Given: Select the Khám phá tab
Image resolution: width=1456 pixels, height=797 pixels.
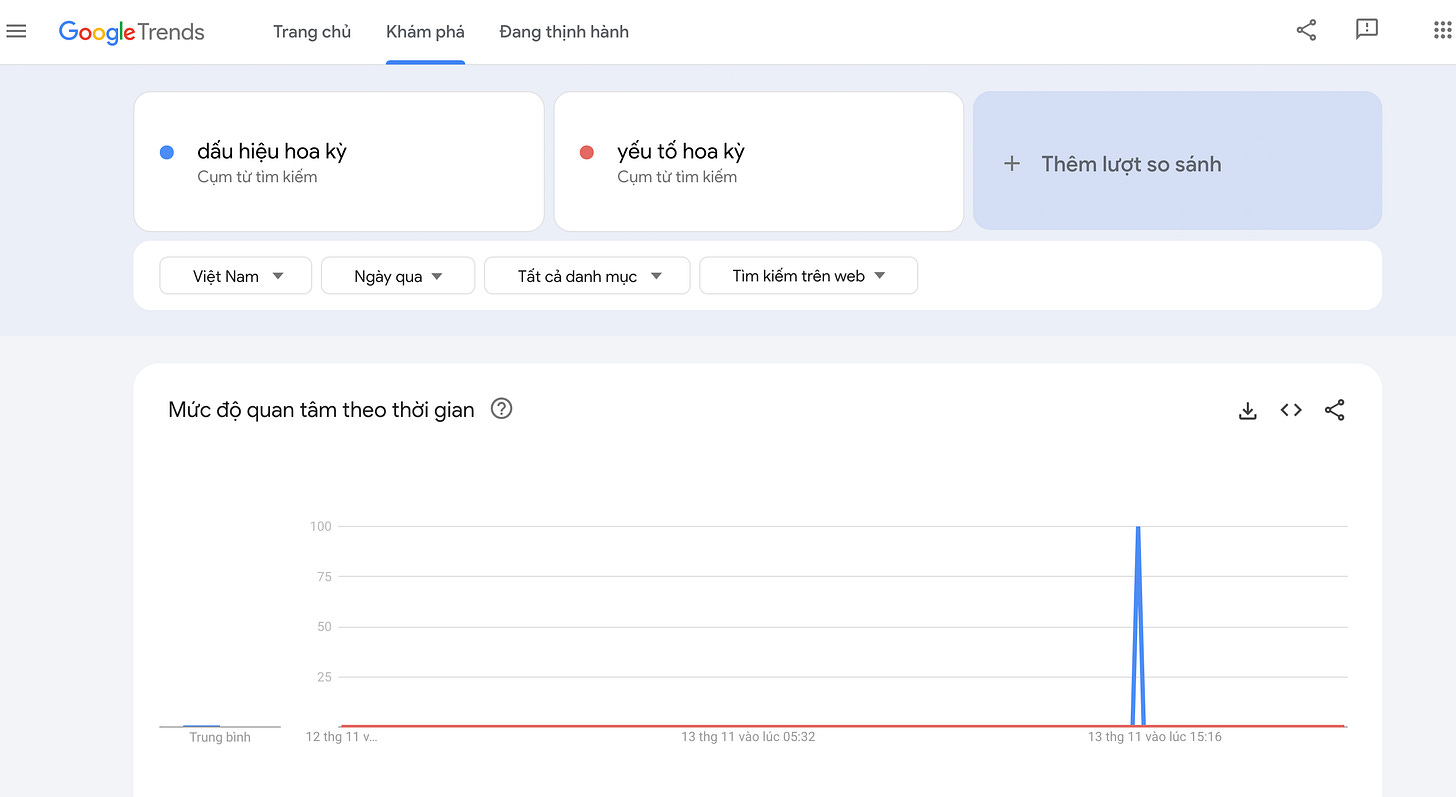Looking at the screenshot, I should (425, 32).
